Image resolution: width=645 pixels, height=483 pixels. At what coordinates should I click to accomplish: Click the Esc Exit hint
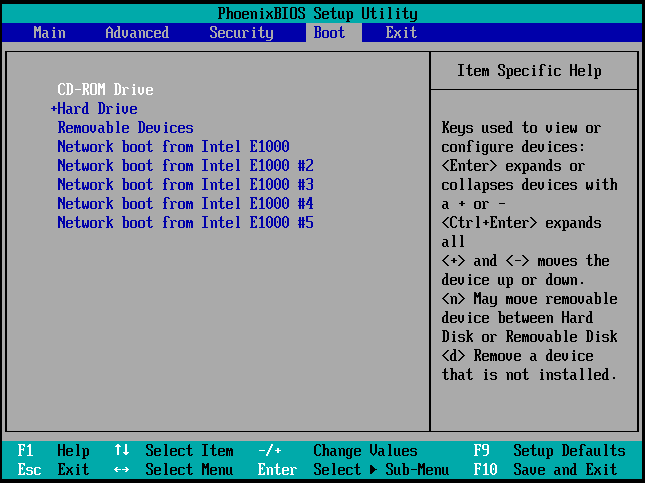[53, 469]
